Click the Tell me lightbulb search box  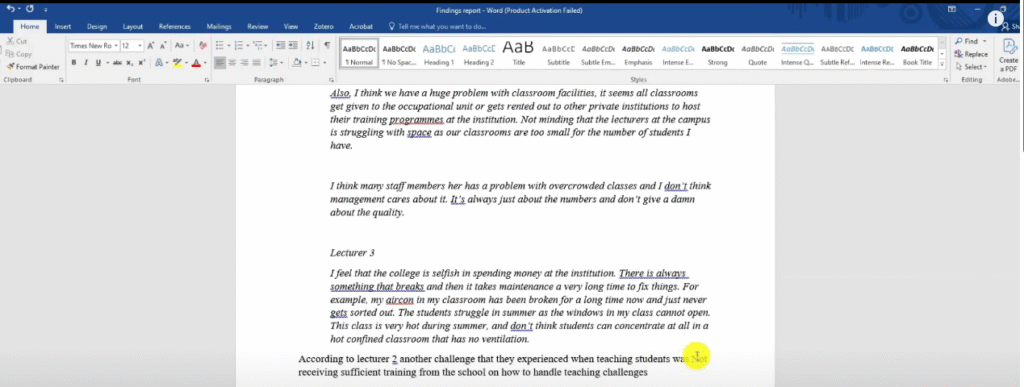(x=437, y=26)
